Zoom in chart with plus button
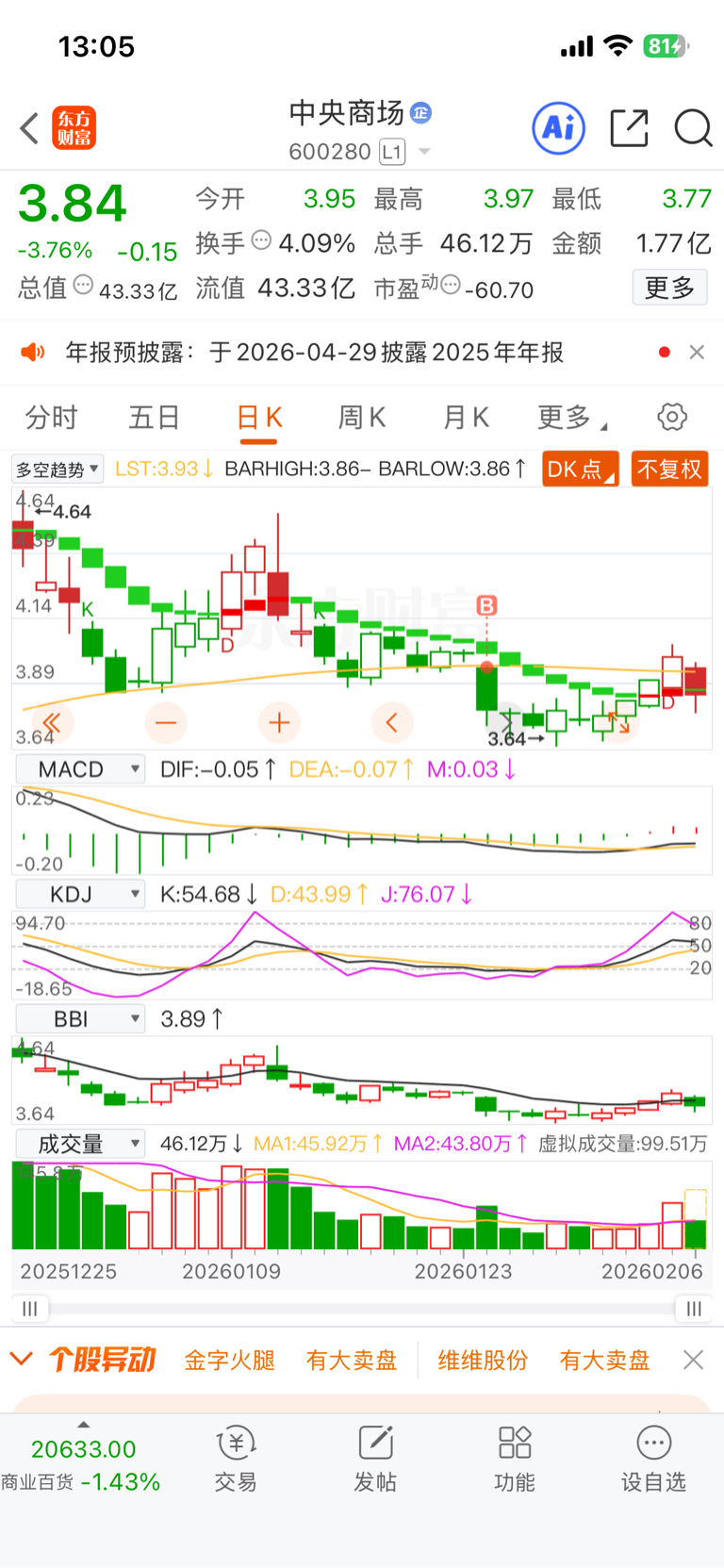This screenshot has height=1568, width=724. click(x=279, y=723)
